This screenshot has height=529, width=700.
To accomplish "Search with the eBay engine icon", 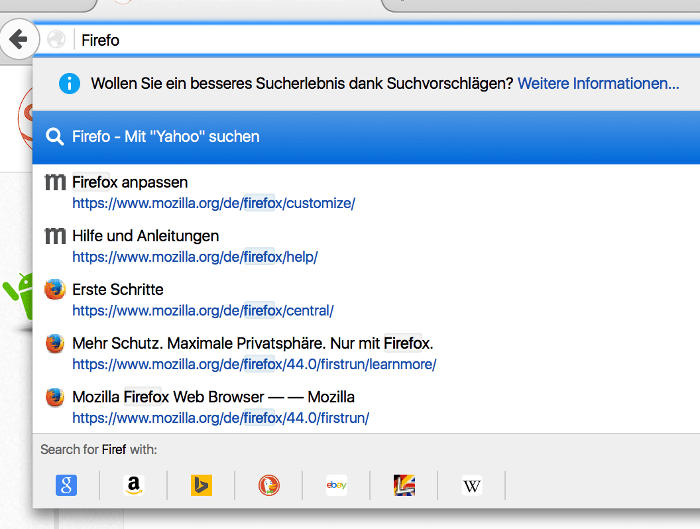I will (336, 486).
